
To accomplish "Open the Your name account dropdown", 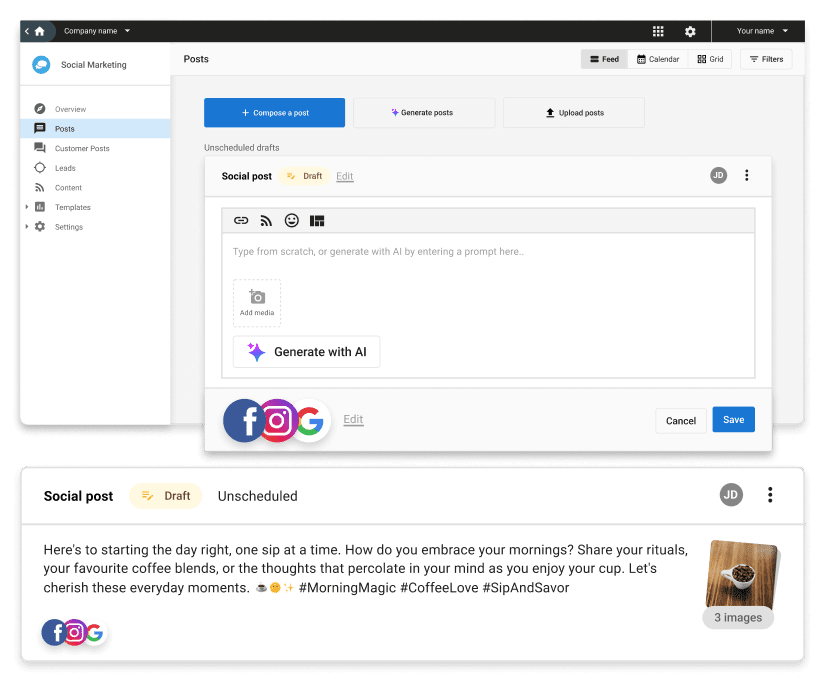I will click(x=762, y=31).
